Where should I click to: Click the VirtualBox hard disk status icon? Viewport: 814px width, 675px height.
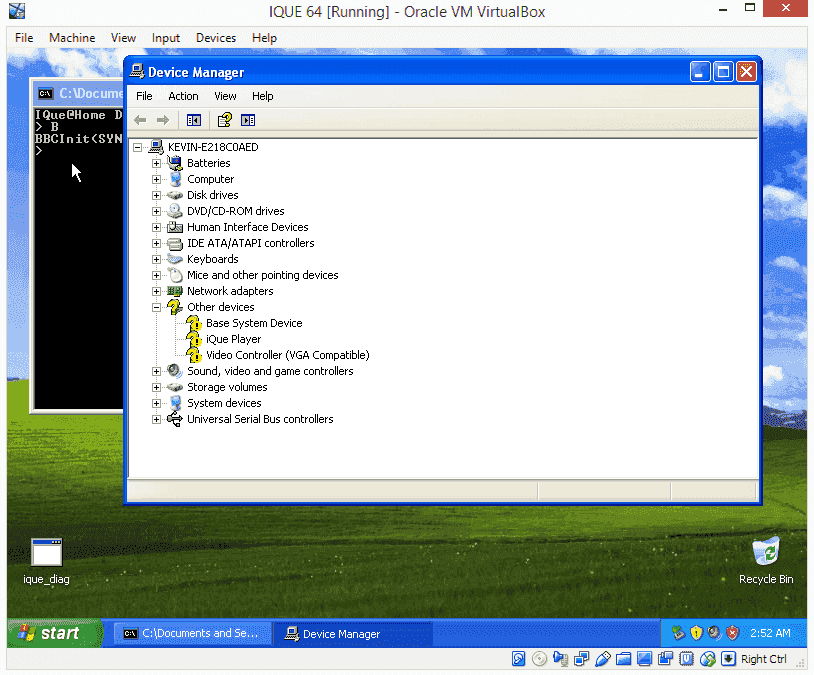[x=518, y=659]
